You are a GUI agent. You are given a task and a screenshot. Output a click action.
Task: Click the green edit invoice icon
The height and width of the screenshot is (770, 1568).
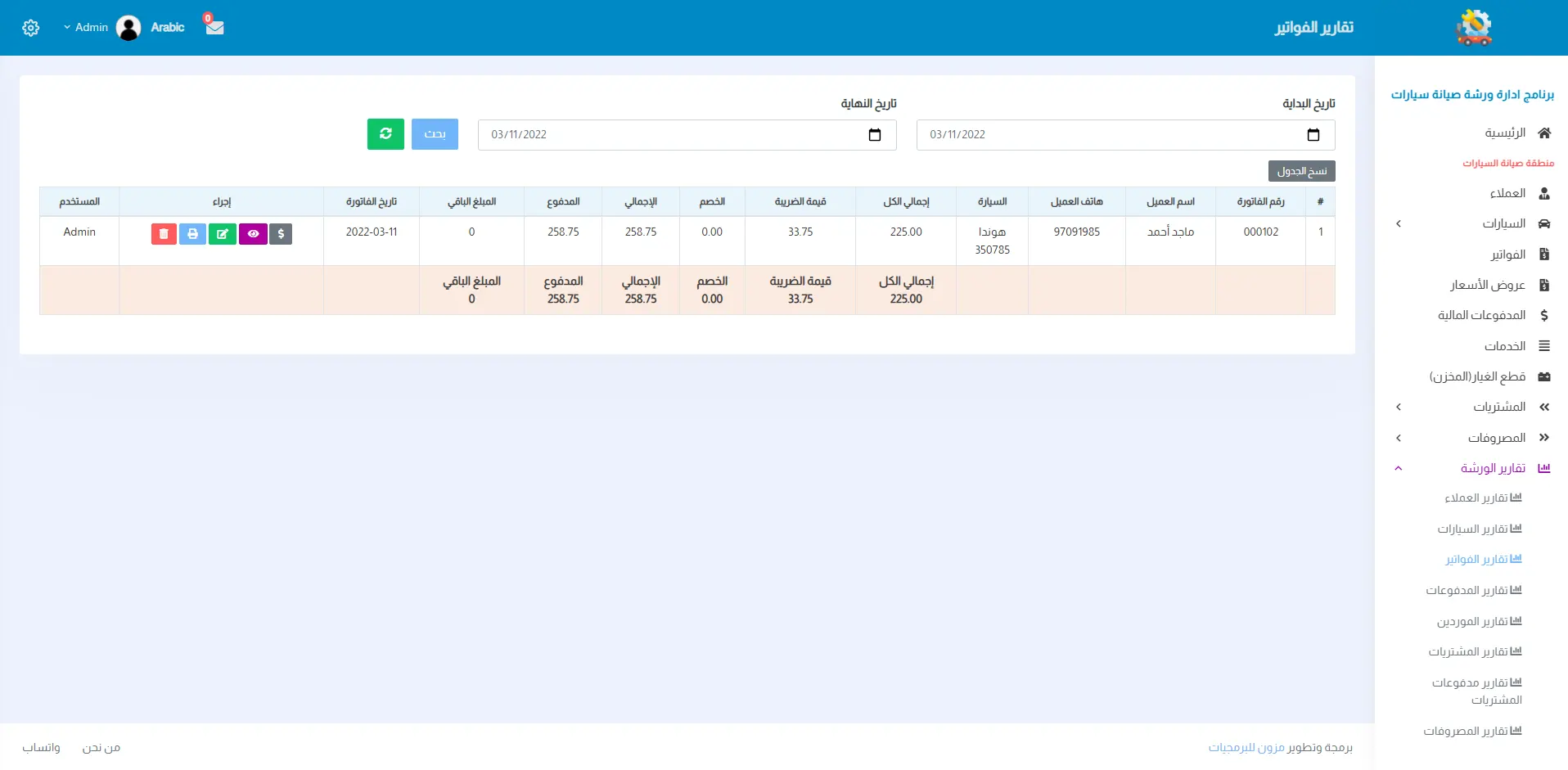222,234
